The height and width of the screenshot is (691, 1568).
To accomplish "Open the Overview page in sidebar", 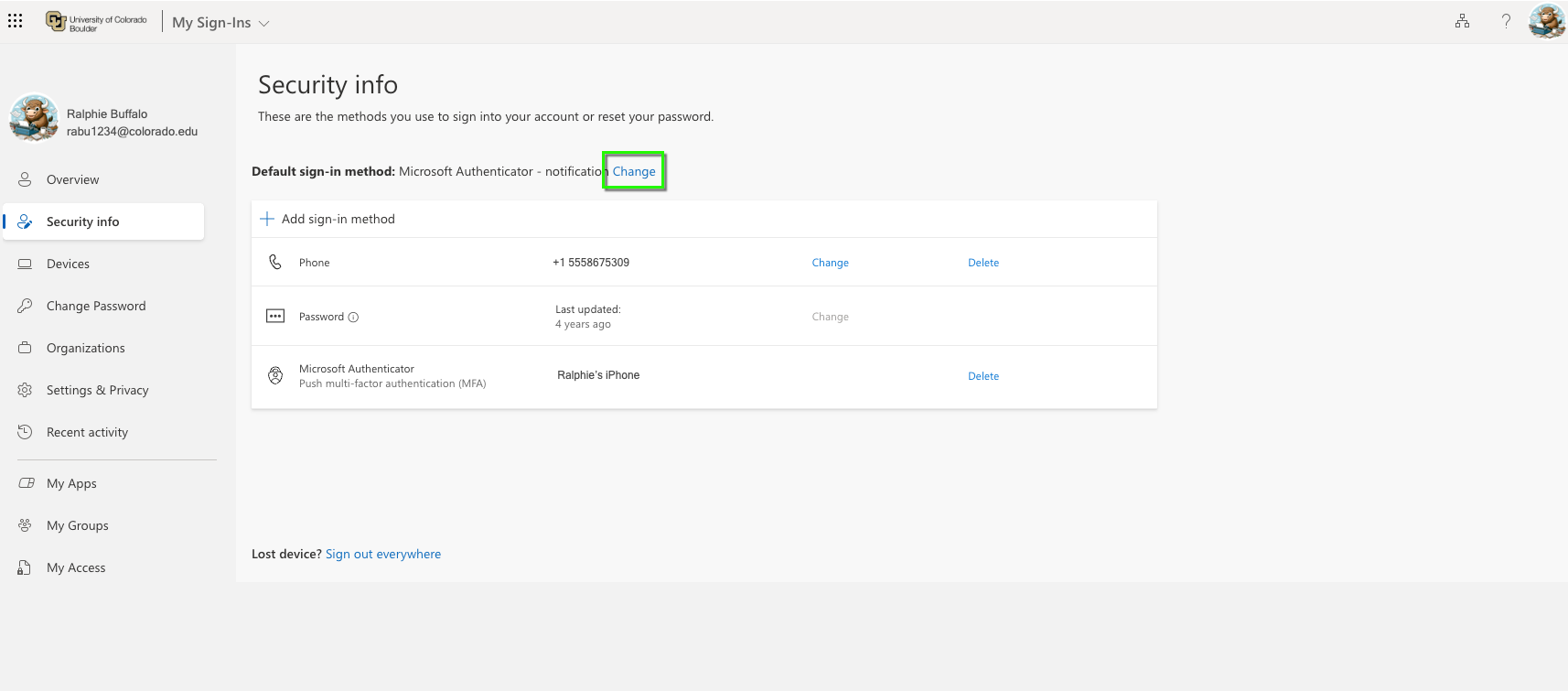I will pos(72,179).
